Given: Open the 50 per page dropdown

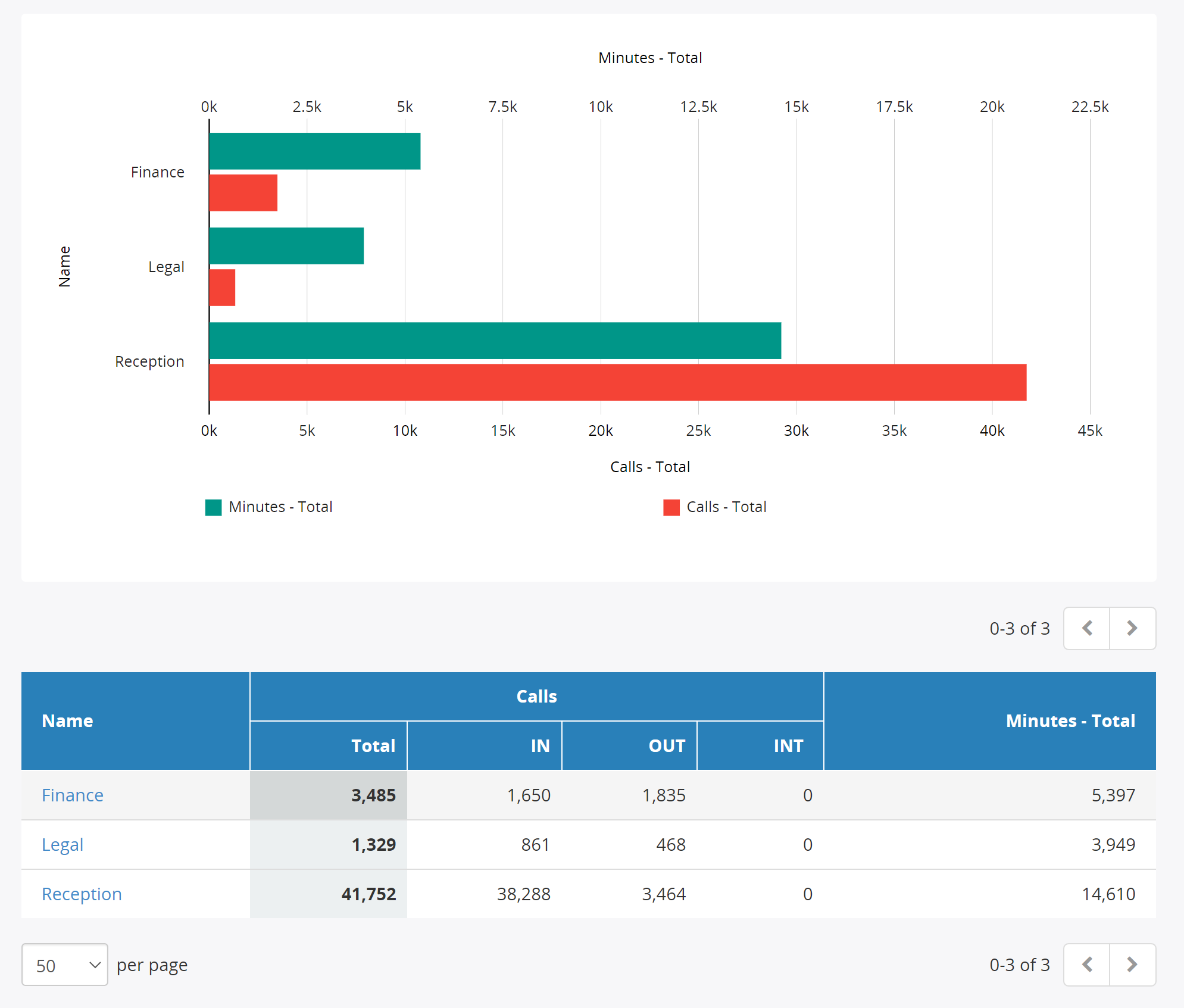Looking at the screenshot, I should click(65, 965).
